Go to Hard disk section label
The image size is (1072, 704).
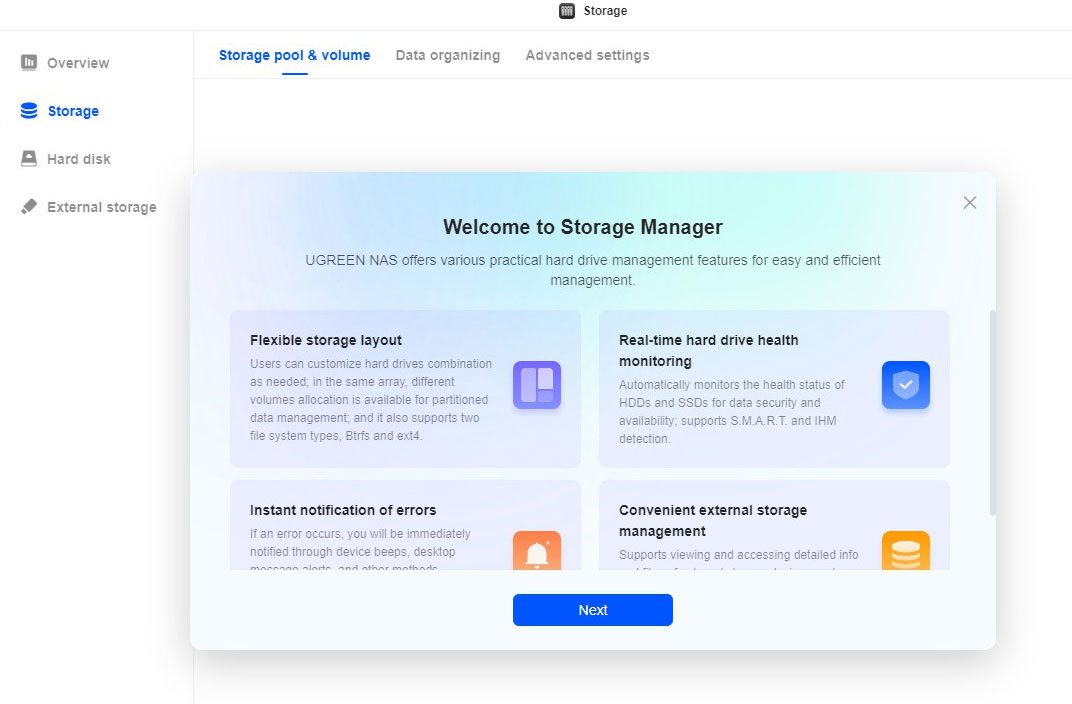pyautogui.click(x=79, y=159)
